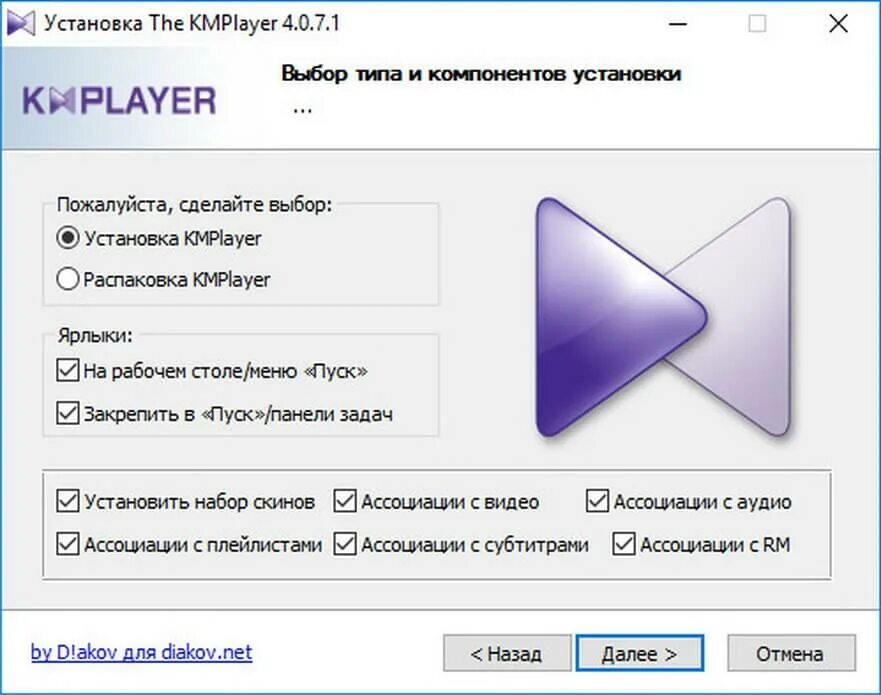Cancel setup with Отмена button
881x695 pixels.
[x=791, y=653]
